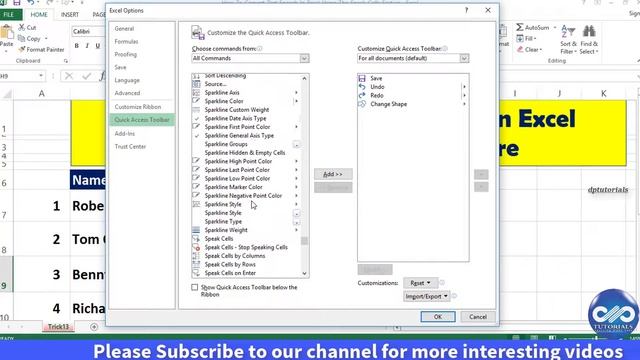Click the Sparkline Color icon
The height and width of the screenshot is (360, 640).
click(x=196, y=101)
